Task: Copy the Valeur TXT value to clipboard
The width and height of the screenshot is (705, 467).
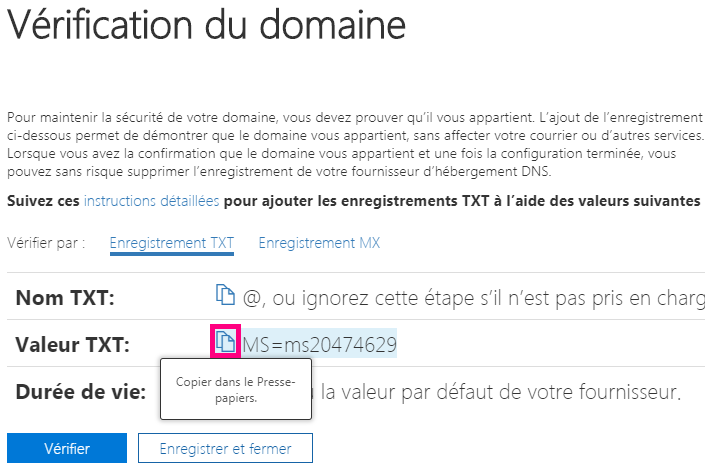Action: [x=226, y=343]
